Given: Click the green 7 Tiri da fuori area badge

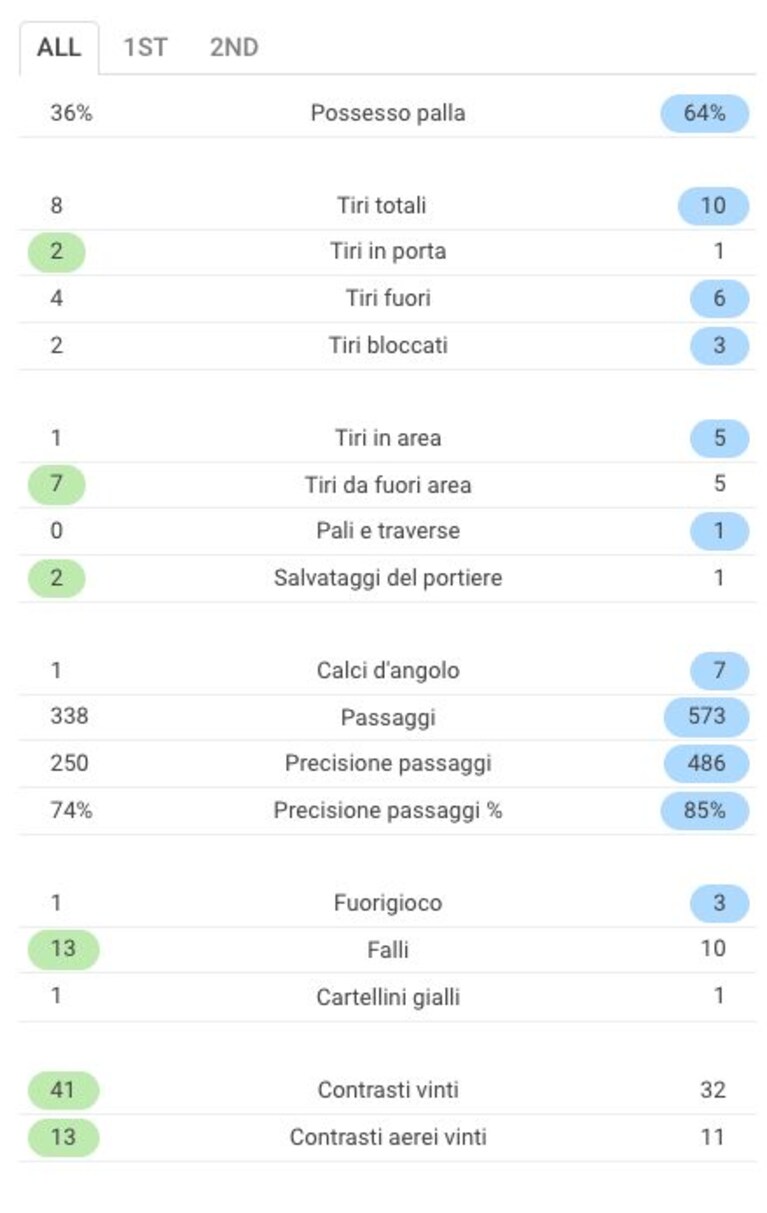Looking at the screenshot, I should pos(56,485).
